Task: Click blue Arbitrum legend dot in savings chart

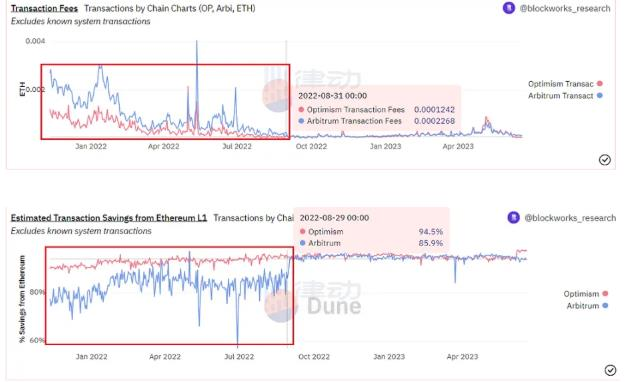Action: point(605,306)
